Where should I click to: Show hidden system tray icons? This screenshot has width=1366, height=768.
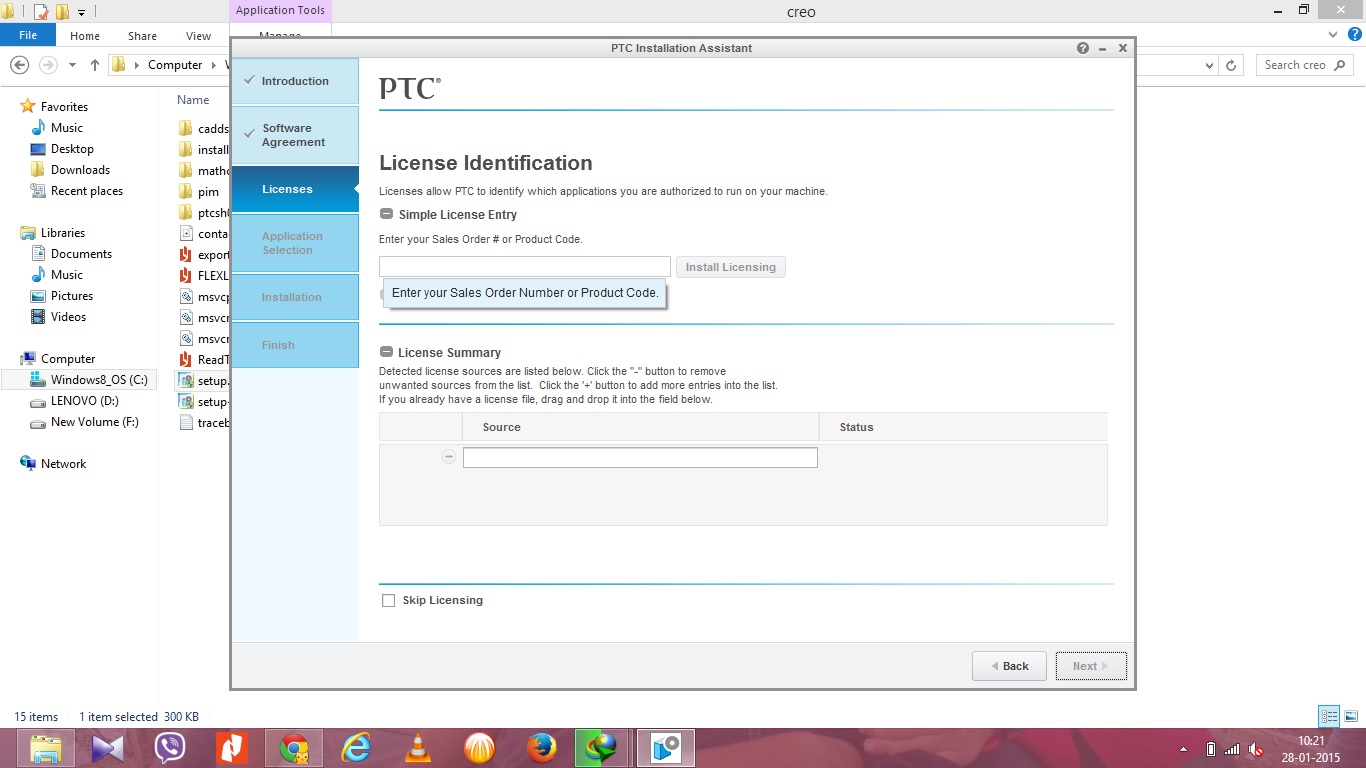click(x=1184, y=749)
